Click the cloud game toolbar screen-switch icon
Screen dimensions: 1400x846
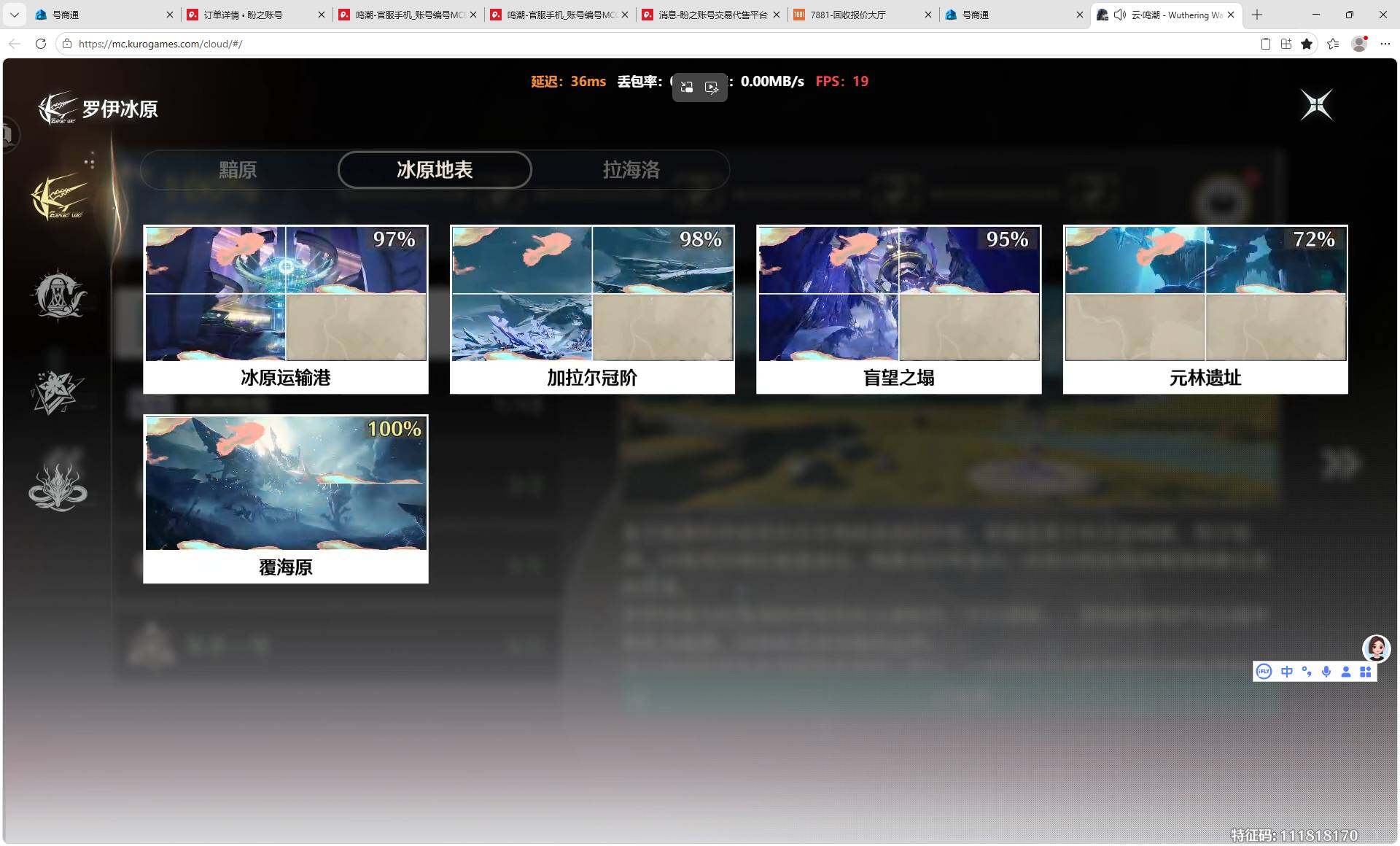click(x=686, y=88)
